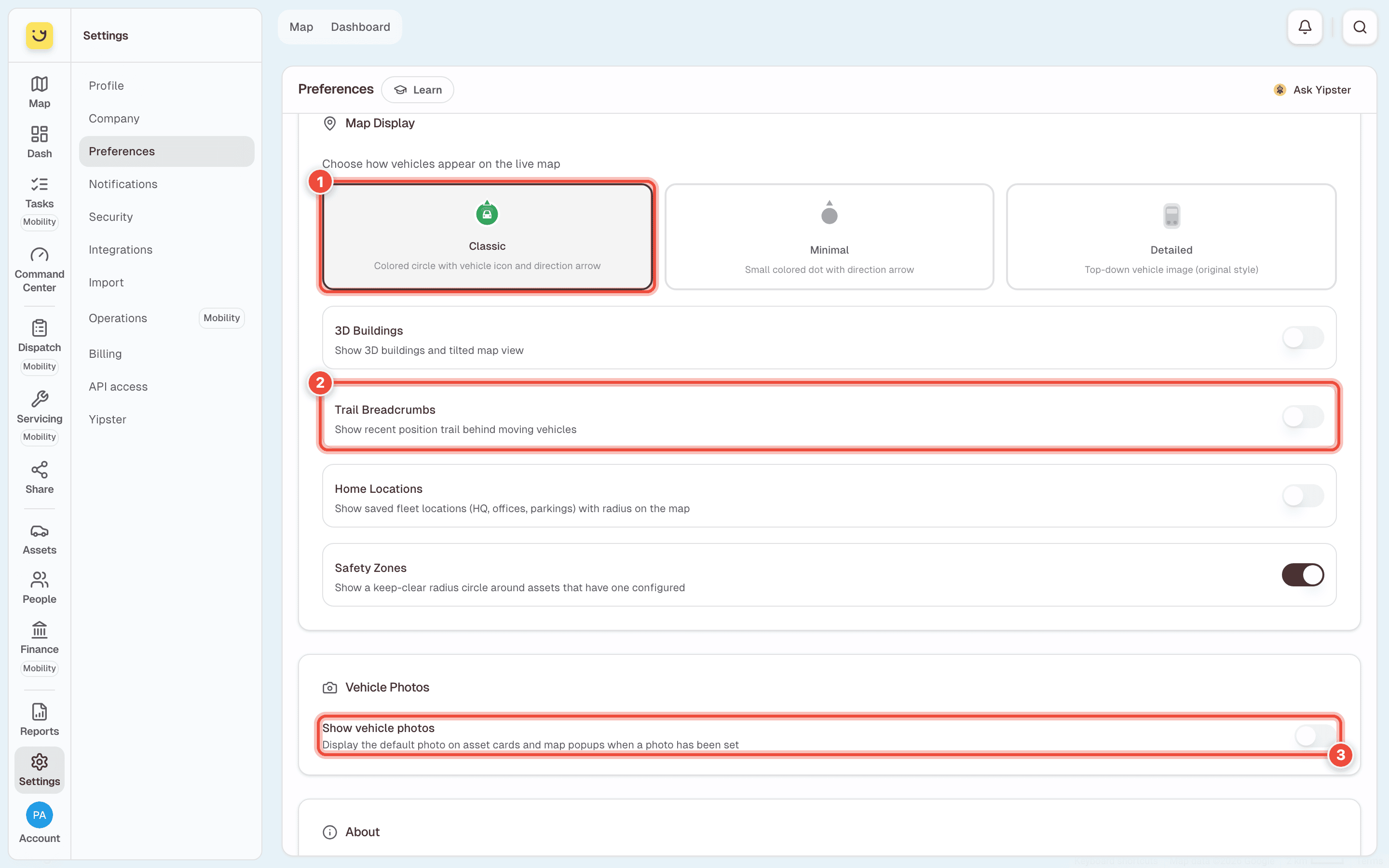
Task: Switch to the Map top tab
Action: click(x=301, y=27)
